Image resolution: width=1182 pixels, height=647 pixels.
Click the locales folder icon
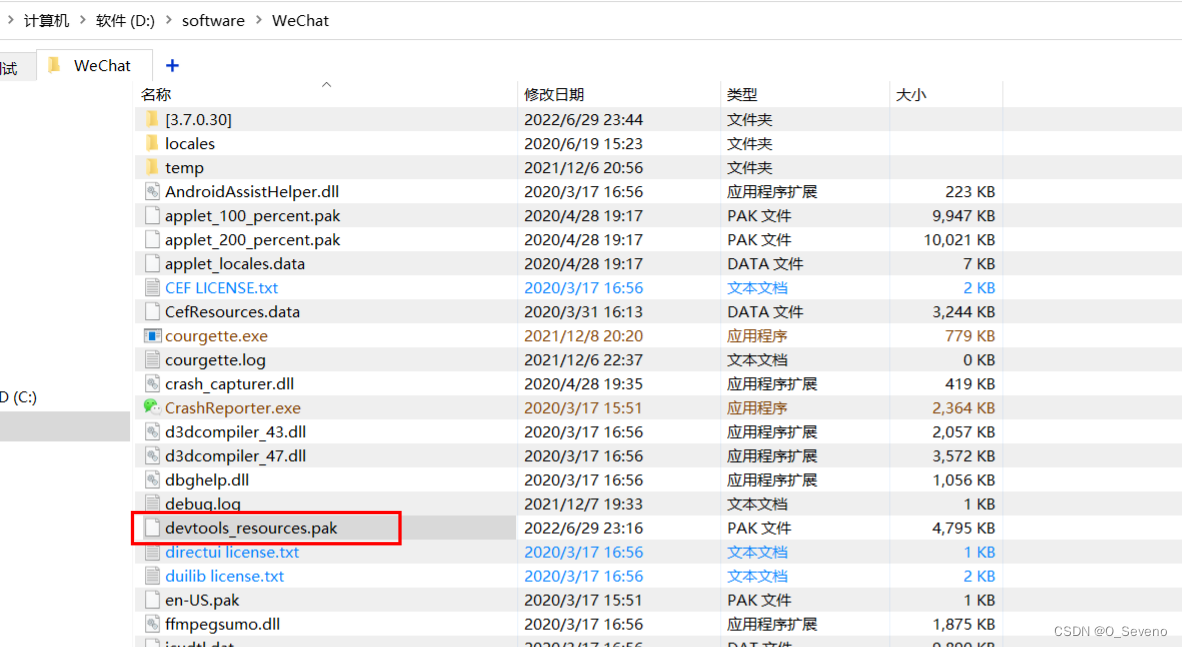click(x=152, y=143)
